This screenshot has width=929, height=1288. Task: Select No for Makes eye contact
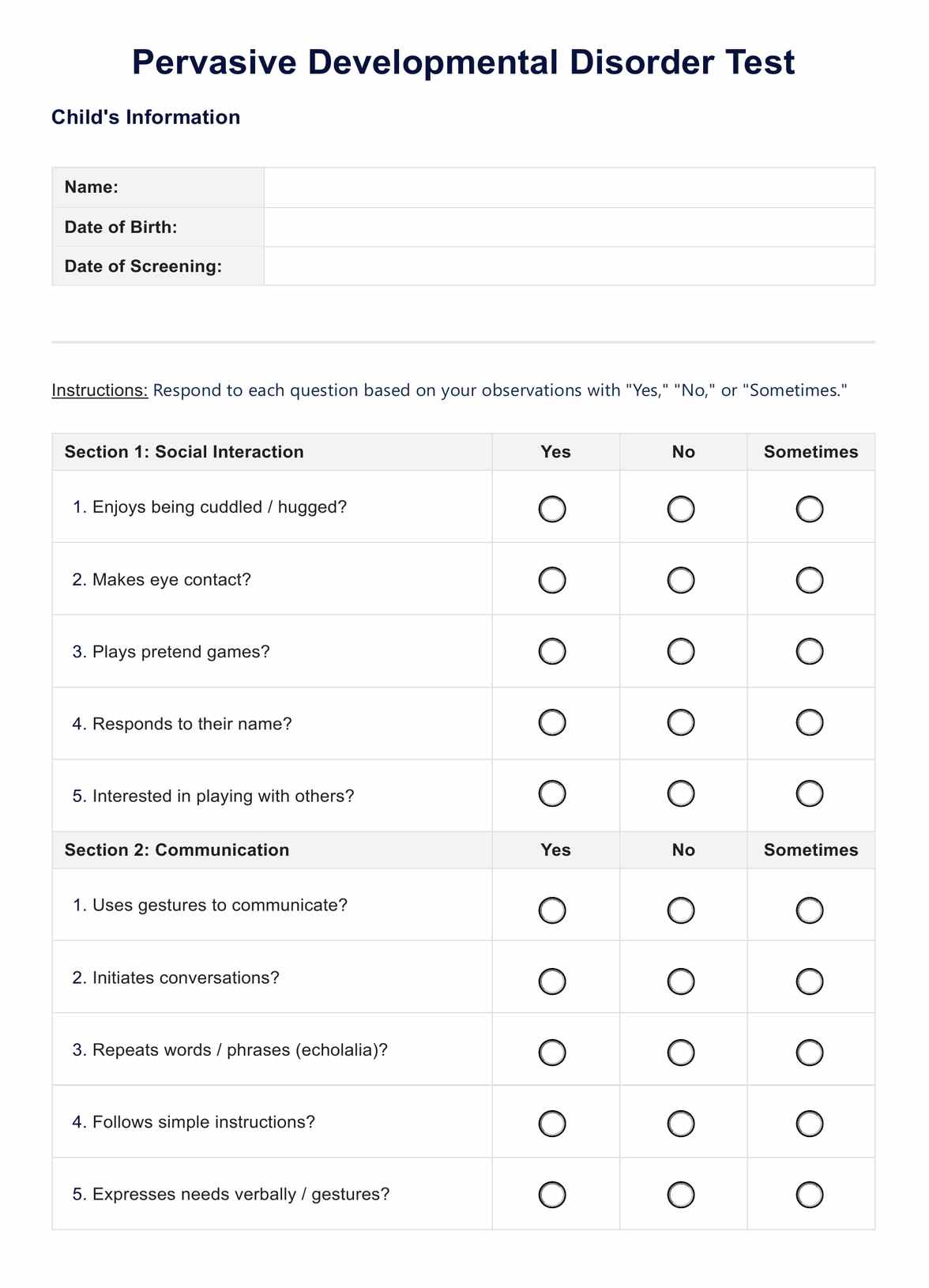tap(681, 580)
